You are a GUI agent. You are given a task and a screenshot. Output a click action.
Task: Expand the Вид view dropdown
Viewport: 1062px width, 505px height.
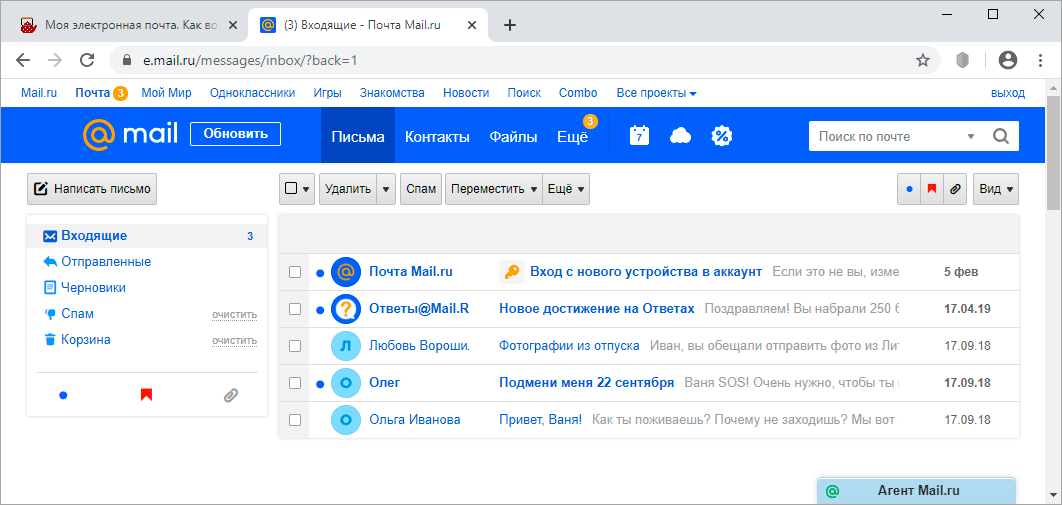click(x=995, y=189)
